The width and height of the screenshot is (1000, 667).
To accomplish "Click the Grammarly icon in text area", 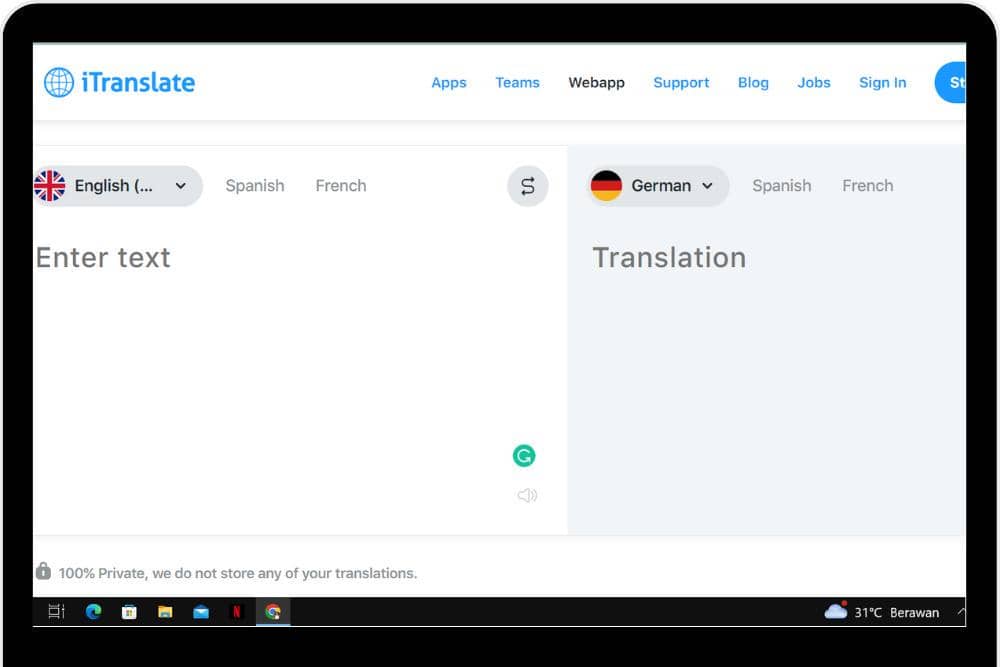I will 524,456.
